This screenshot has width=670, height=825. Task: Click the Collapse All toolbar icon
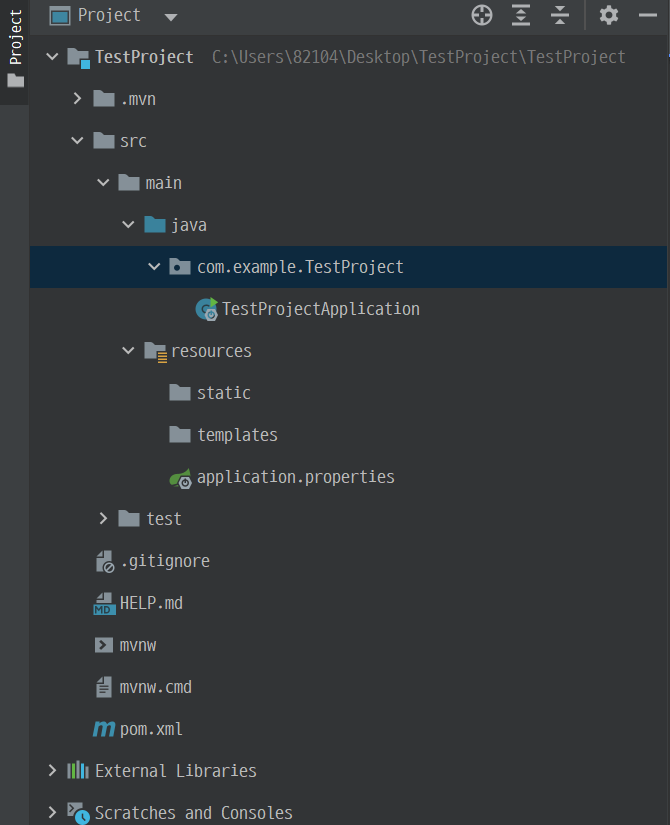coord(559,15)
